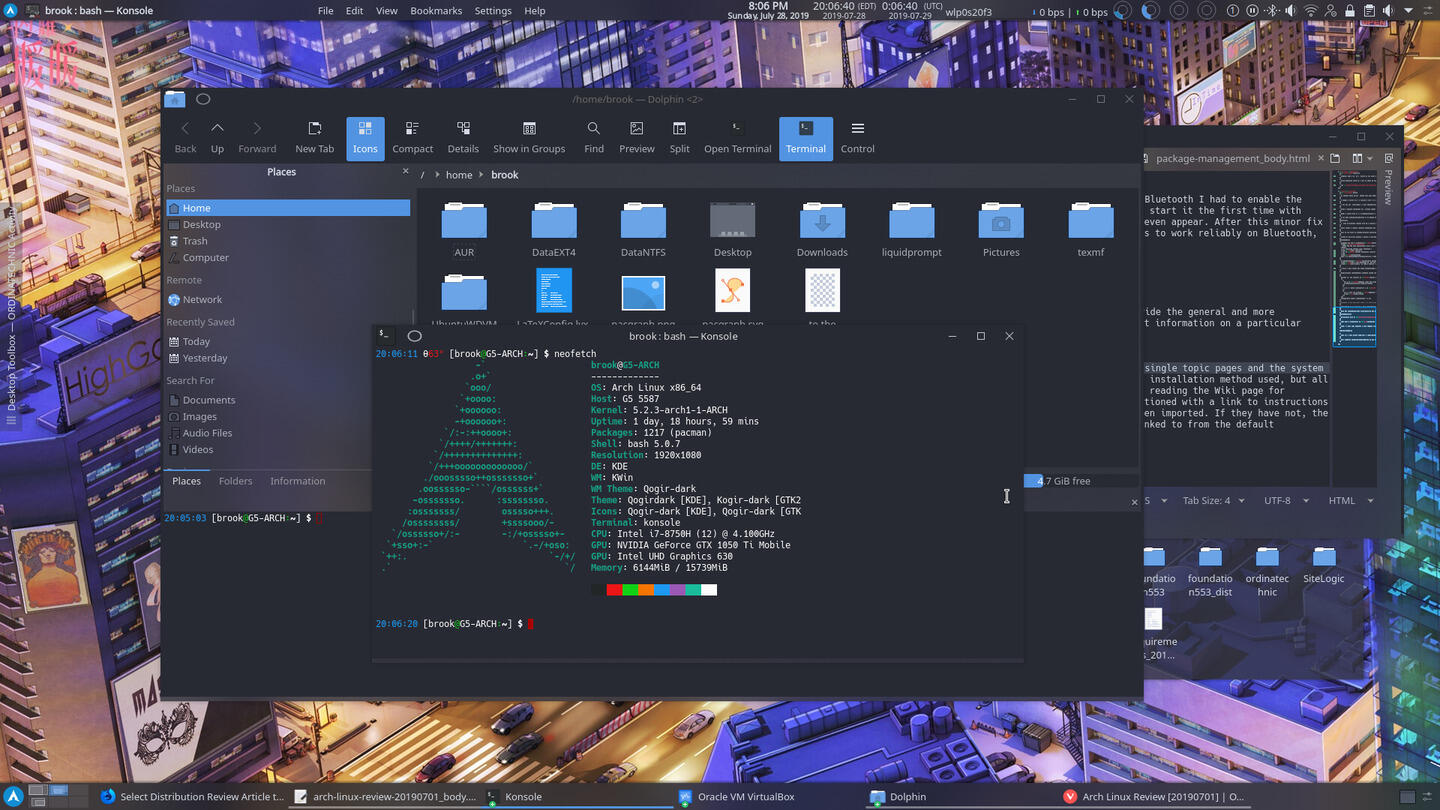This screenshot has height=810, width=1440.
Task: Open Konsole File menu
Action: (x=326, y=11)
